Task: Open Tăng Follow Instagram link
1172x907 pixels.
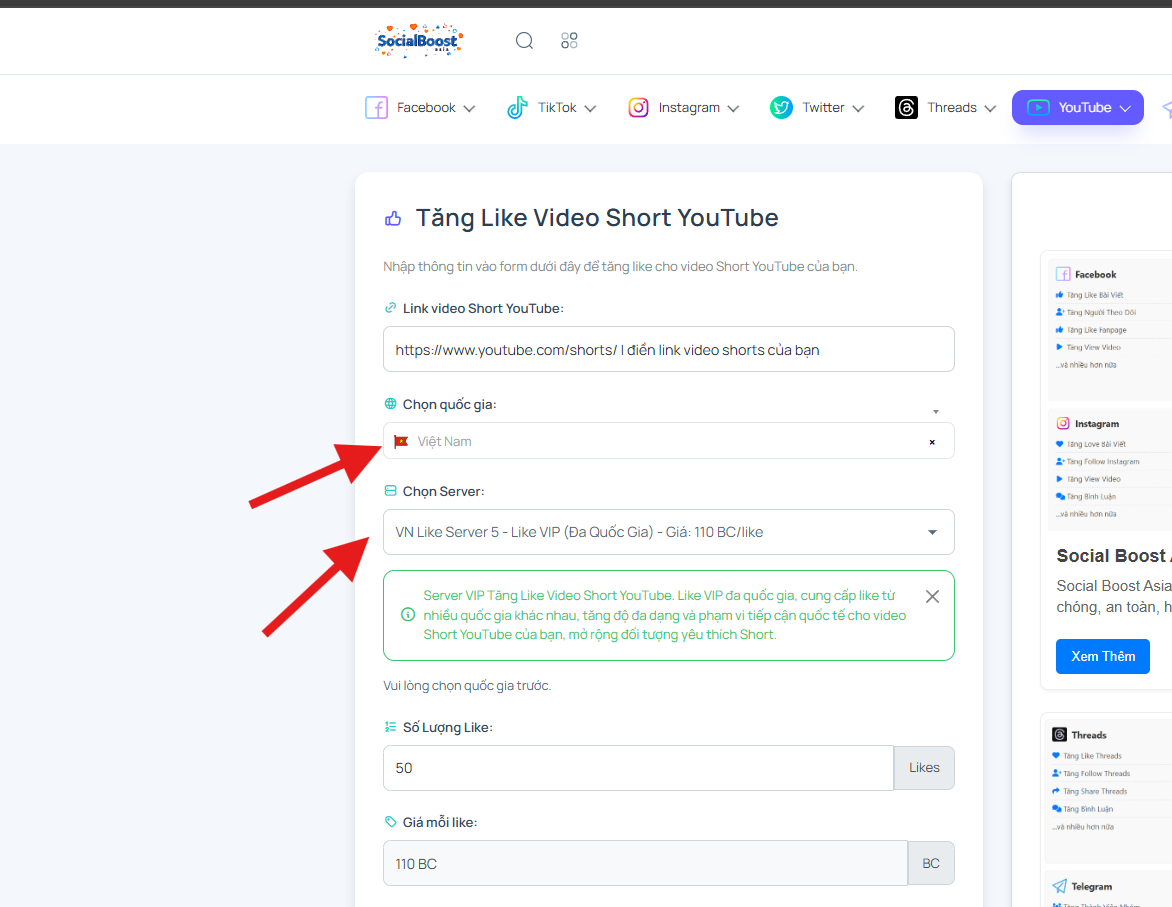Action: click(1102, 461)
